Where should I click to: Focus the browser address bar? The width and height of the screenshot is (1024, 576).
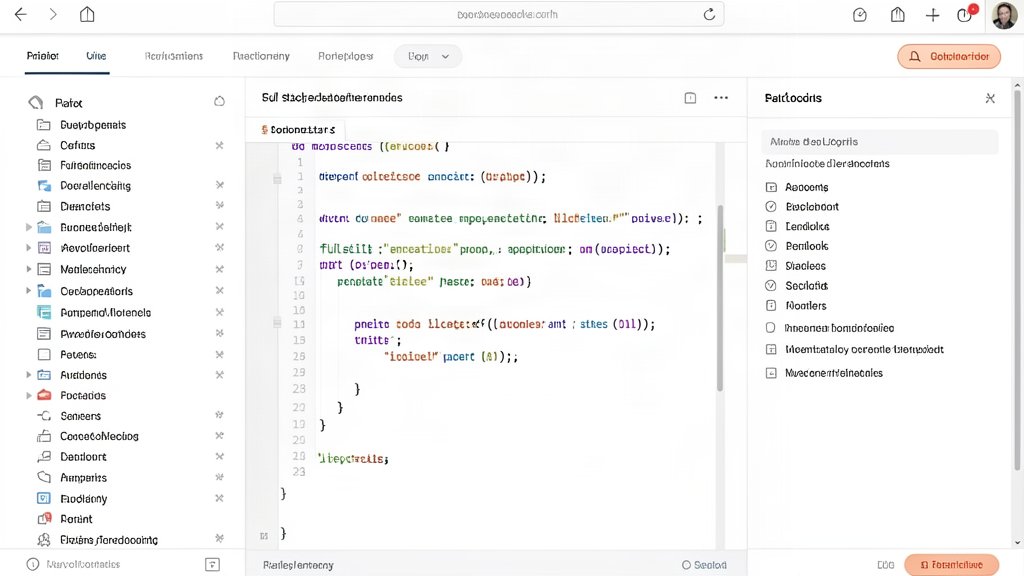[498, 14]
